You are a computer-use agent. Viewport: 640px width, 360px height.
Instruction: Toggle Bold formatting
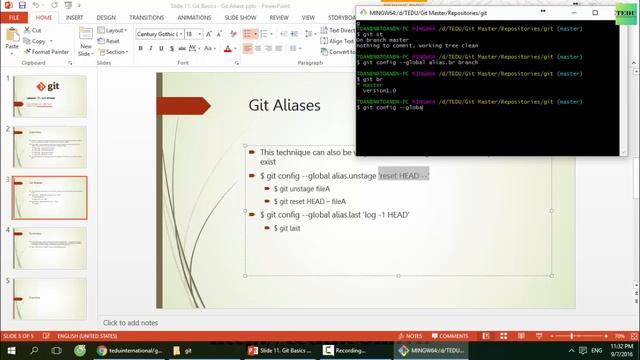pyautogui.click(x=140, y=49)
